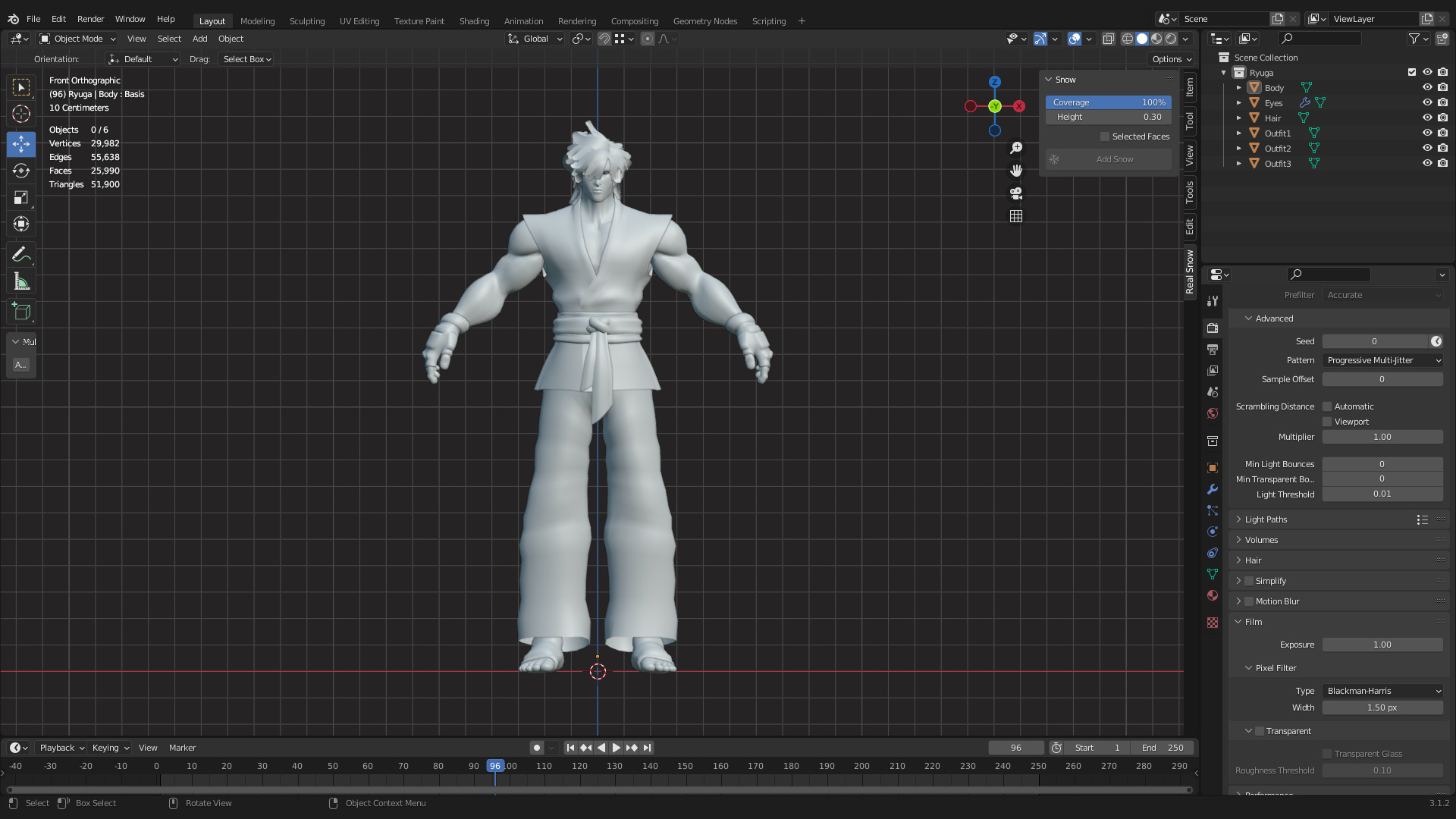Select the Select Box tool in toolbar
1456x819 pixels.
pos(21,87)
